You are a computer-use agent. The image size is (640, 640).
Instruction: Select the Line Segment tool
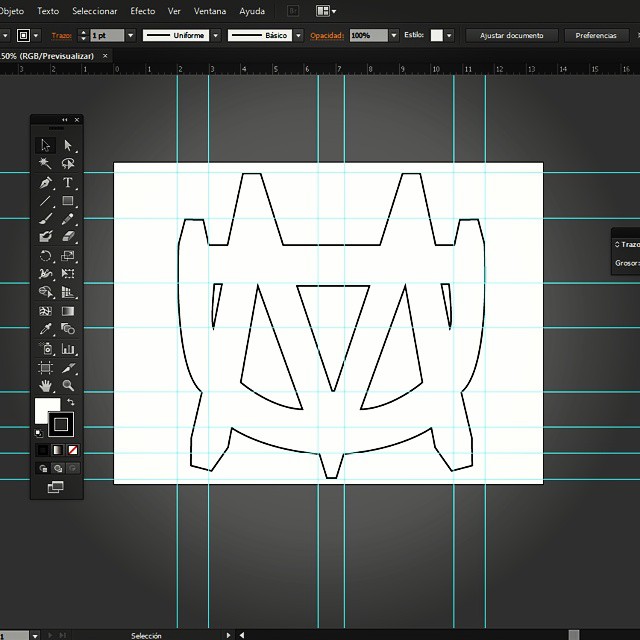(x=45, y=200)
